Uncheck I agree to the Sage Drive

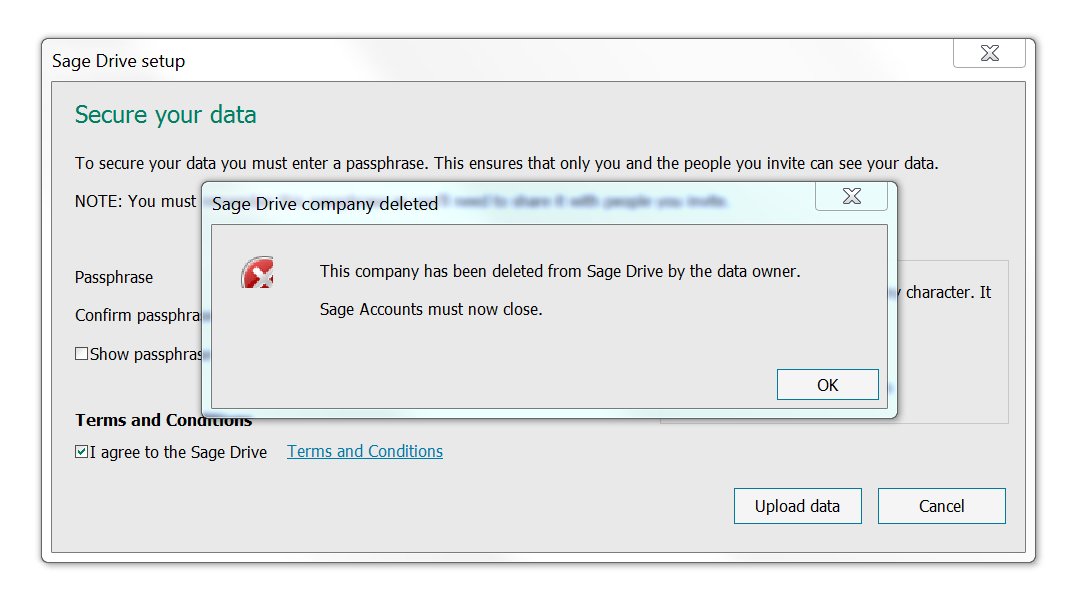click(x=81, y=452)
